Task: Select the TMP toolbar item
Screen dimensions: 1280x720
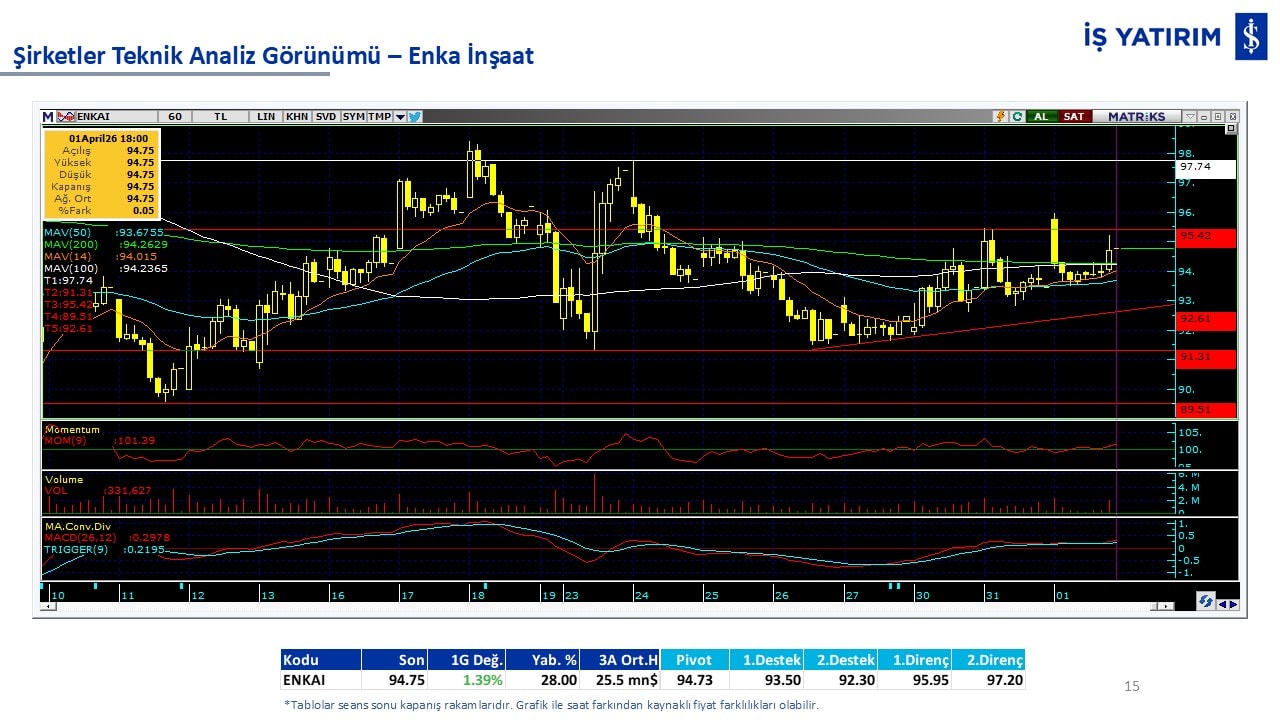Action: (x=379, y=117)
